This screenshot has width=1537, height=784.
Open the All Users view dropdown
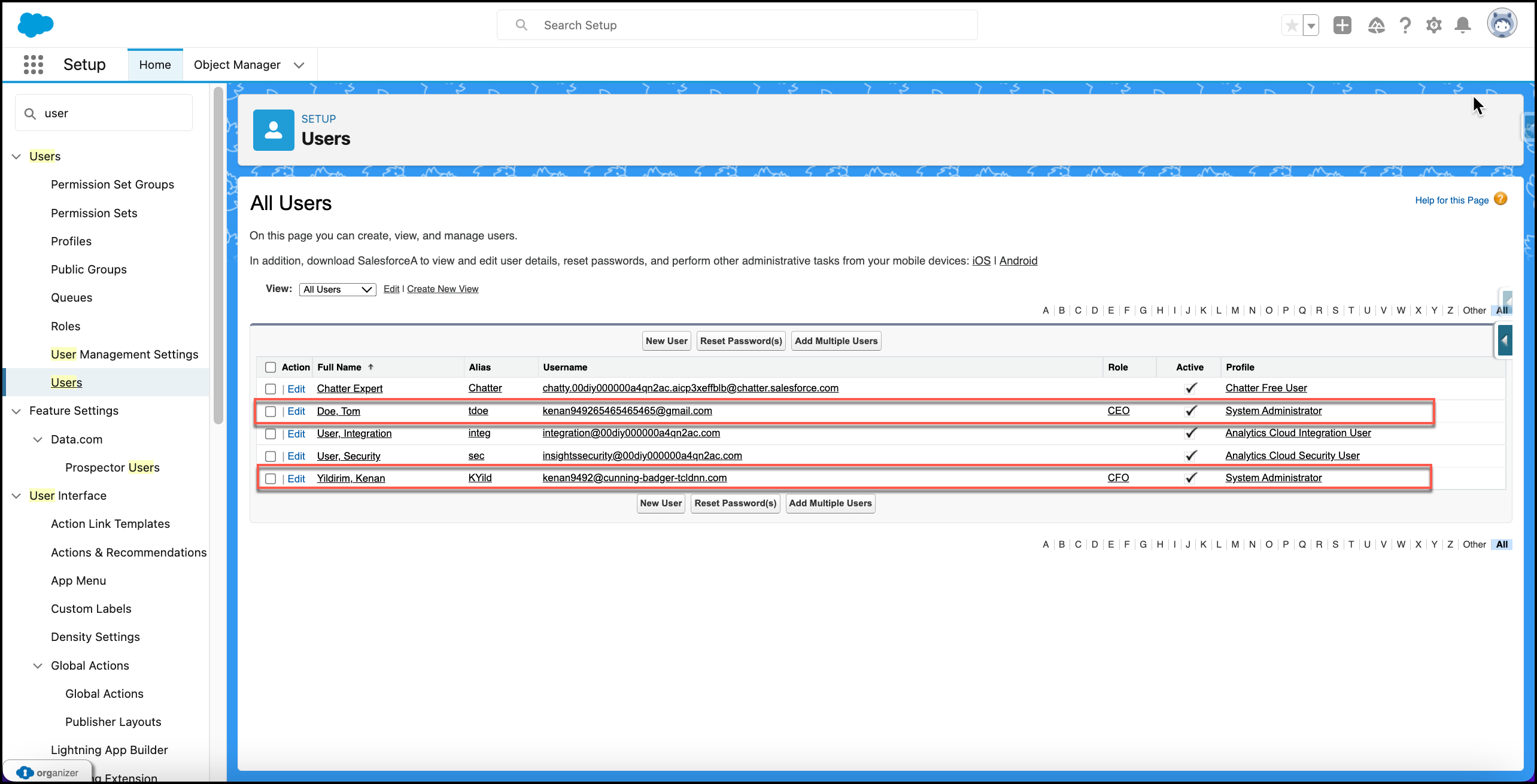338,290
